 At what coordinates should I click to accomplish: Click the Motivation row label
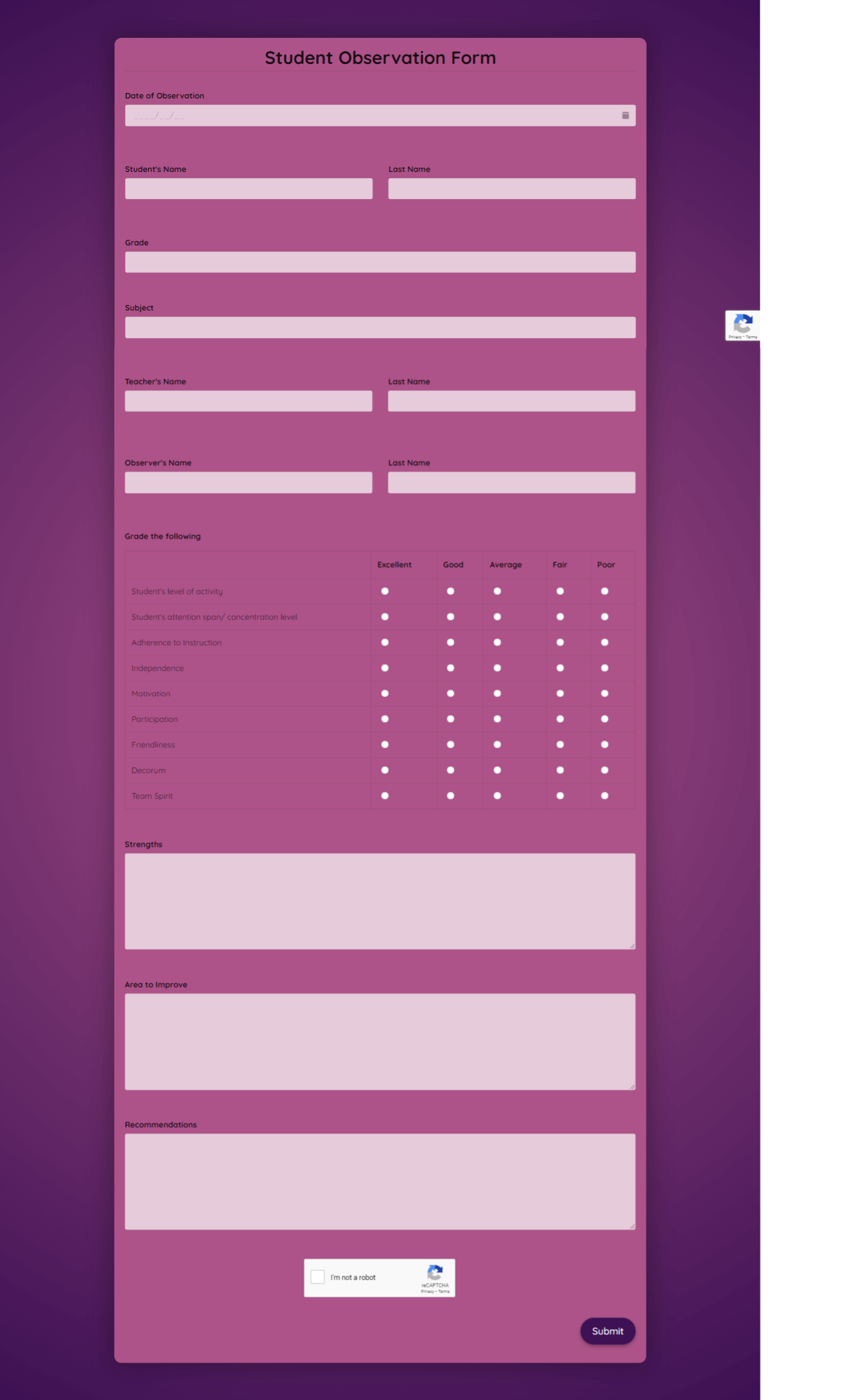click(151, 694)
